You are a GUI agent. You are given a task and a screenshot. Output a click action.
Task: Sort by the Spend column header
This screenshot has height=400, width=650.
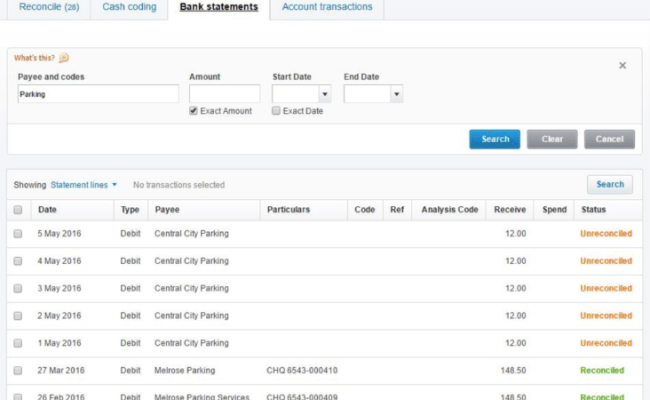[x=554, y=210]
